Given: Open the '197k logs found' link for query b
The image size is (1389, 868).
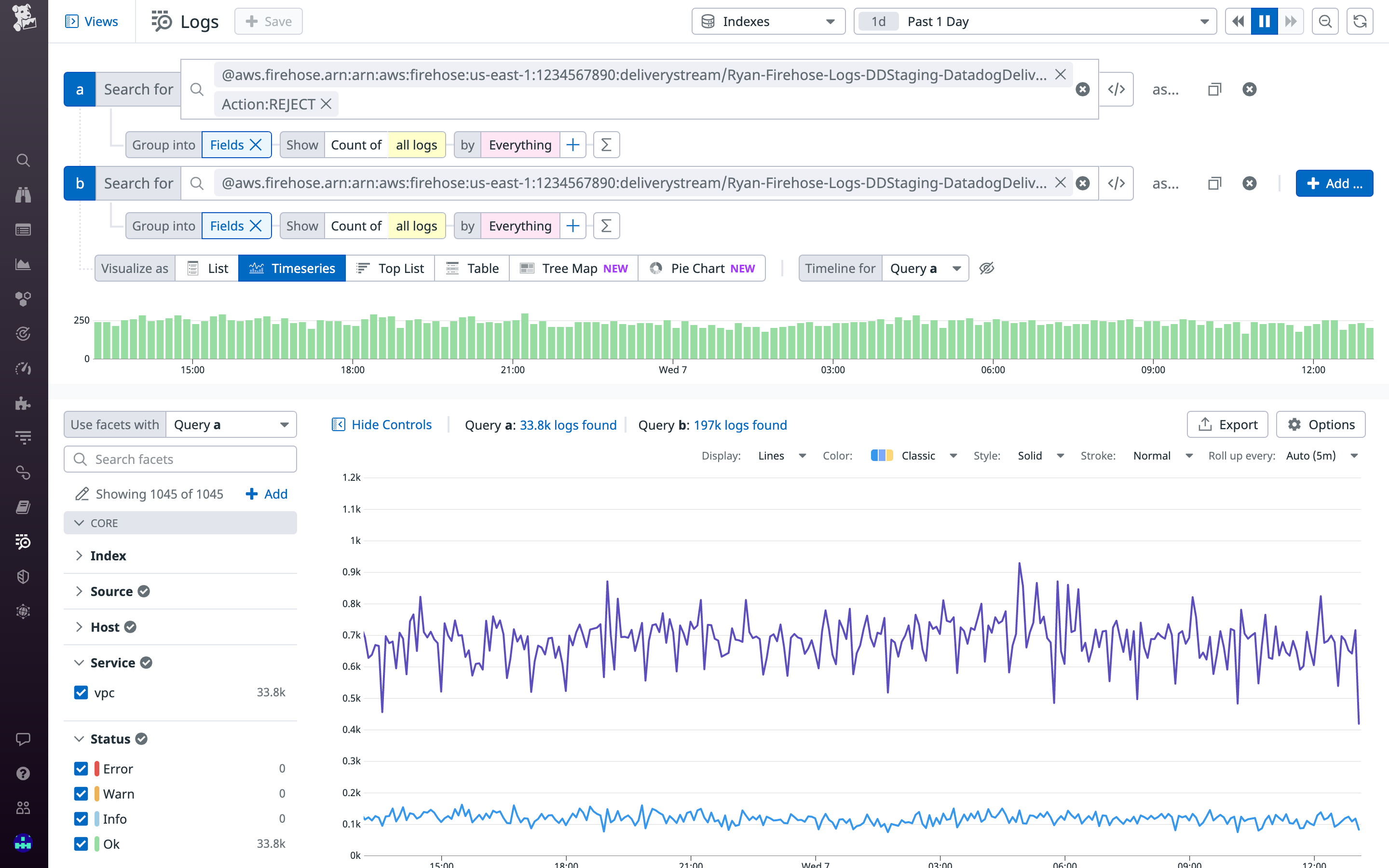Looking at the screenshot, I should pos(740,425).
